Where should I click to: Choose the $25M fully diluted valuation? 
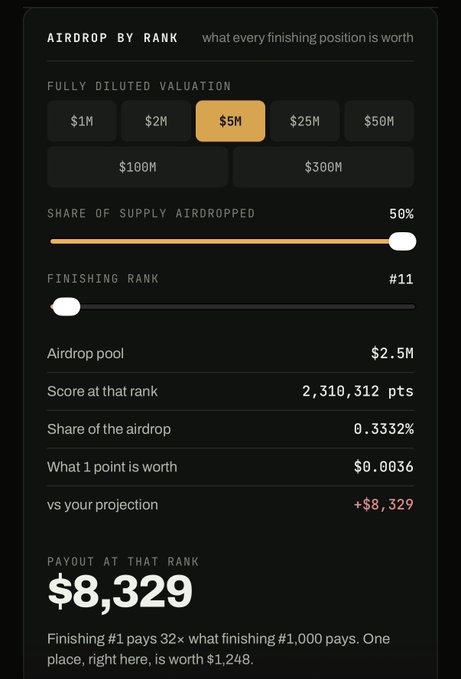[305, 121]
